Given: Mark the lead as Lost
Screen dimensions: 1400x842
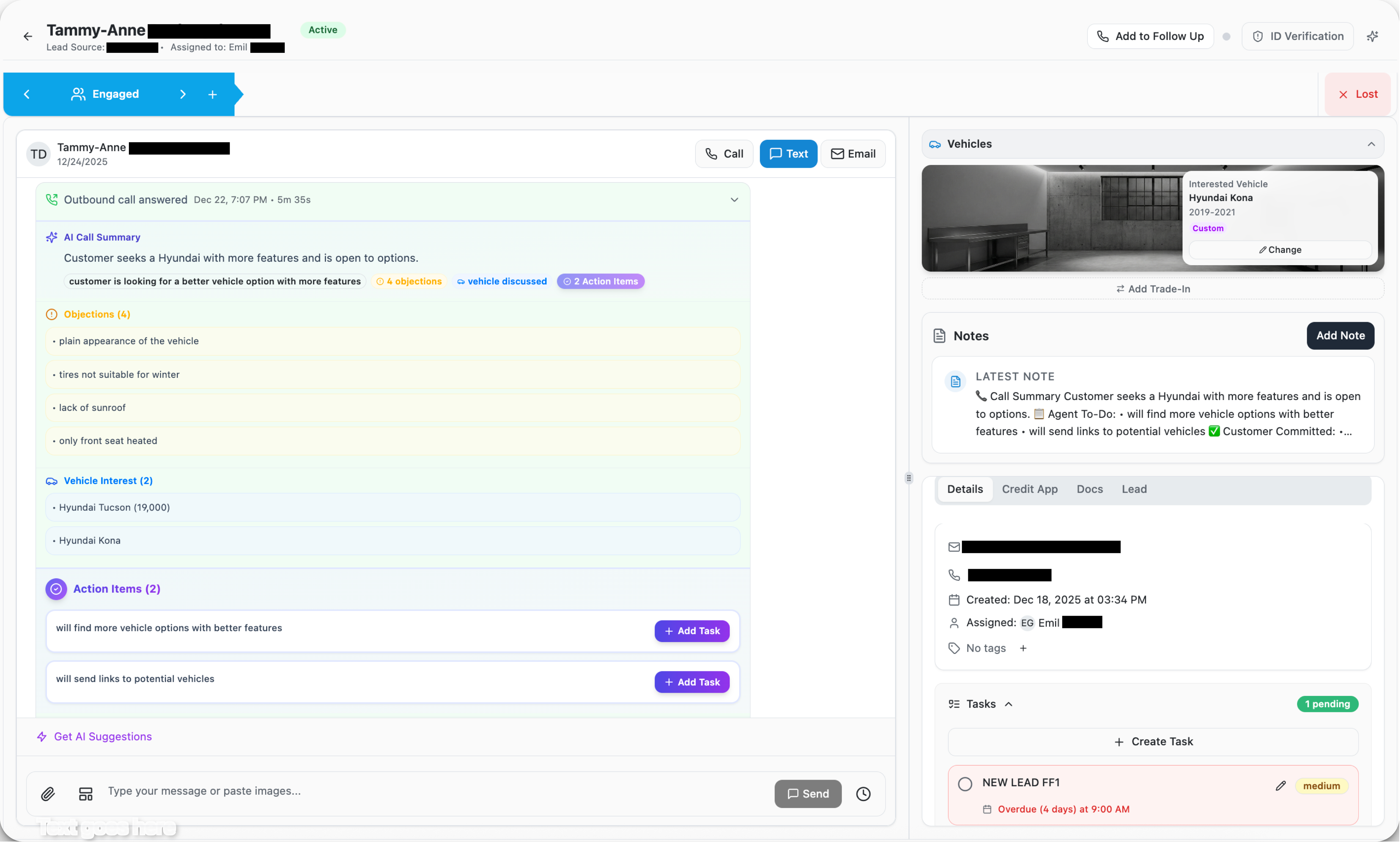Looking at the screenshot, I should tap(1357, 94).
